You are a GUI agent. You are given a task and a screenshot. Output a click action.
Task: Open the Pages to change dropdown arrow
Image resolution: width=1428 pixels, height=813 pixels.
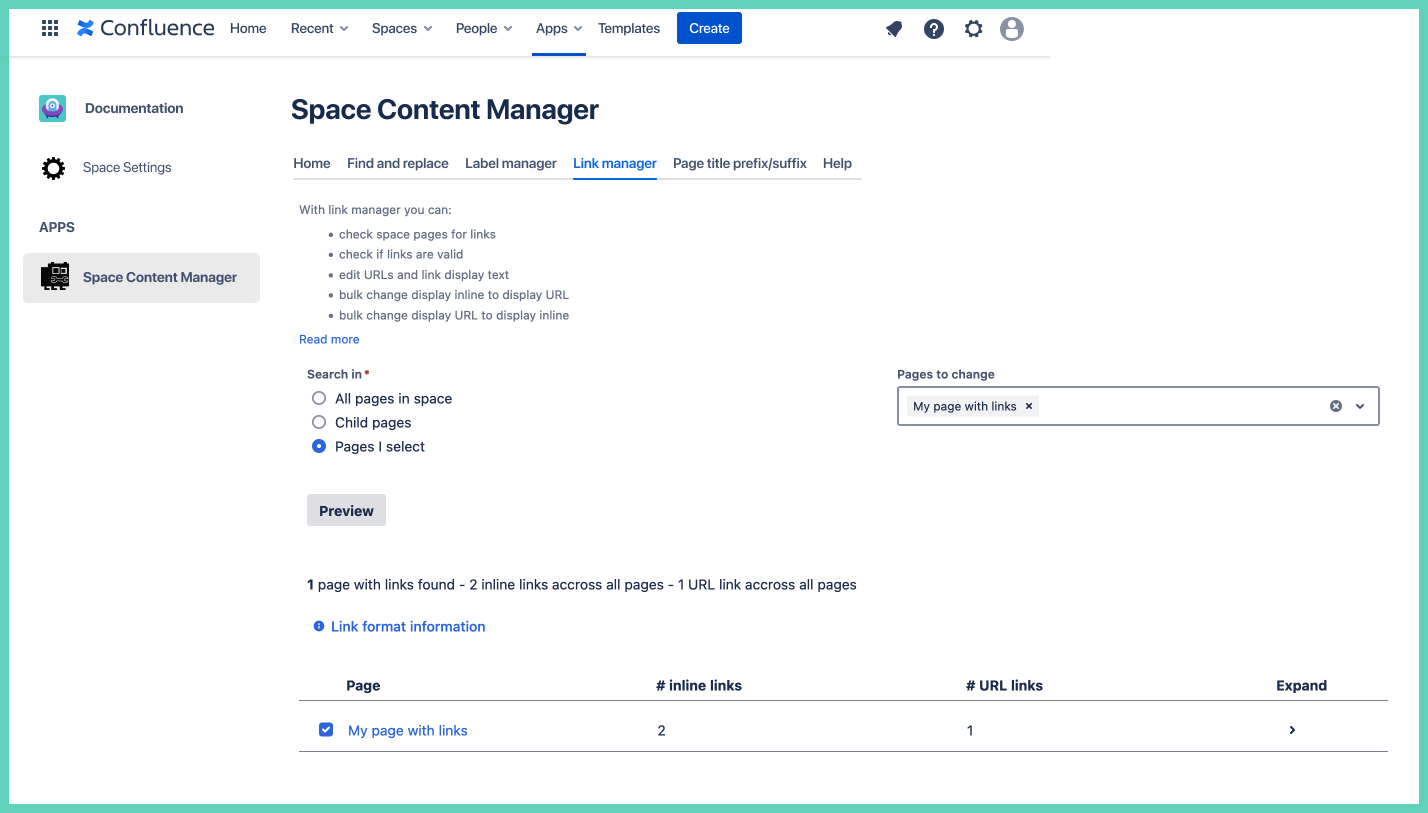(1360, 406)
